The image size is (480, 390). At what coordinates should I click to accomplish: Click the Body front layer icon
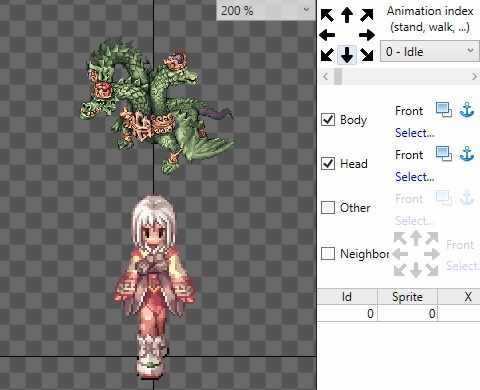click(x=444, y=110)
